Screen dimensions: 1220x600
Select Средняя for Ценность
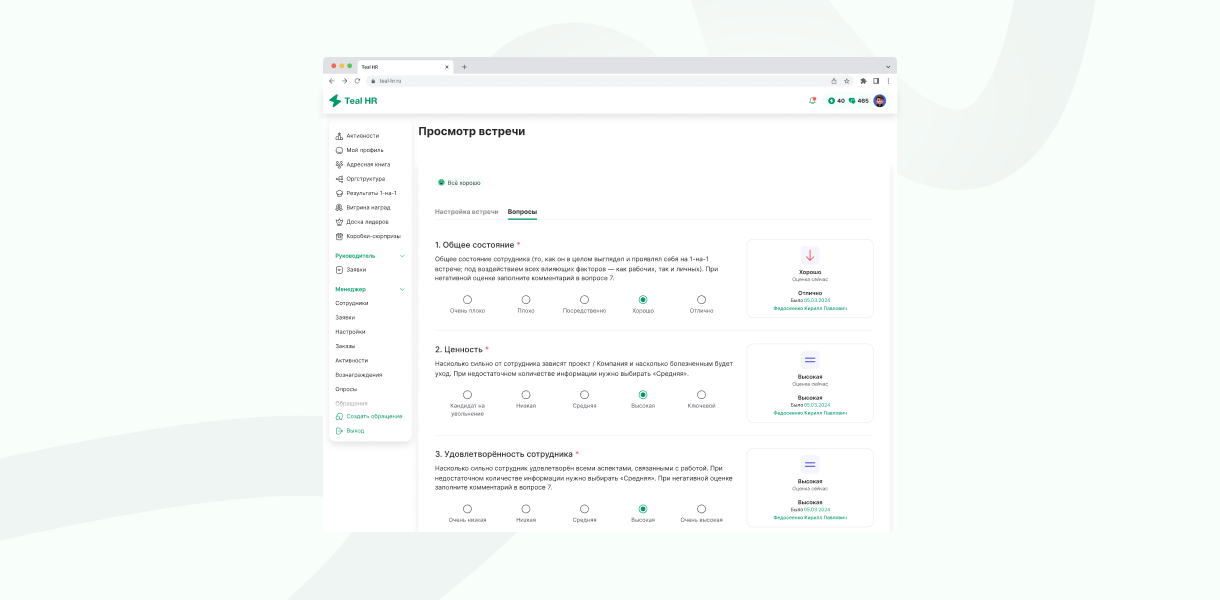click(x=584, y=395)
